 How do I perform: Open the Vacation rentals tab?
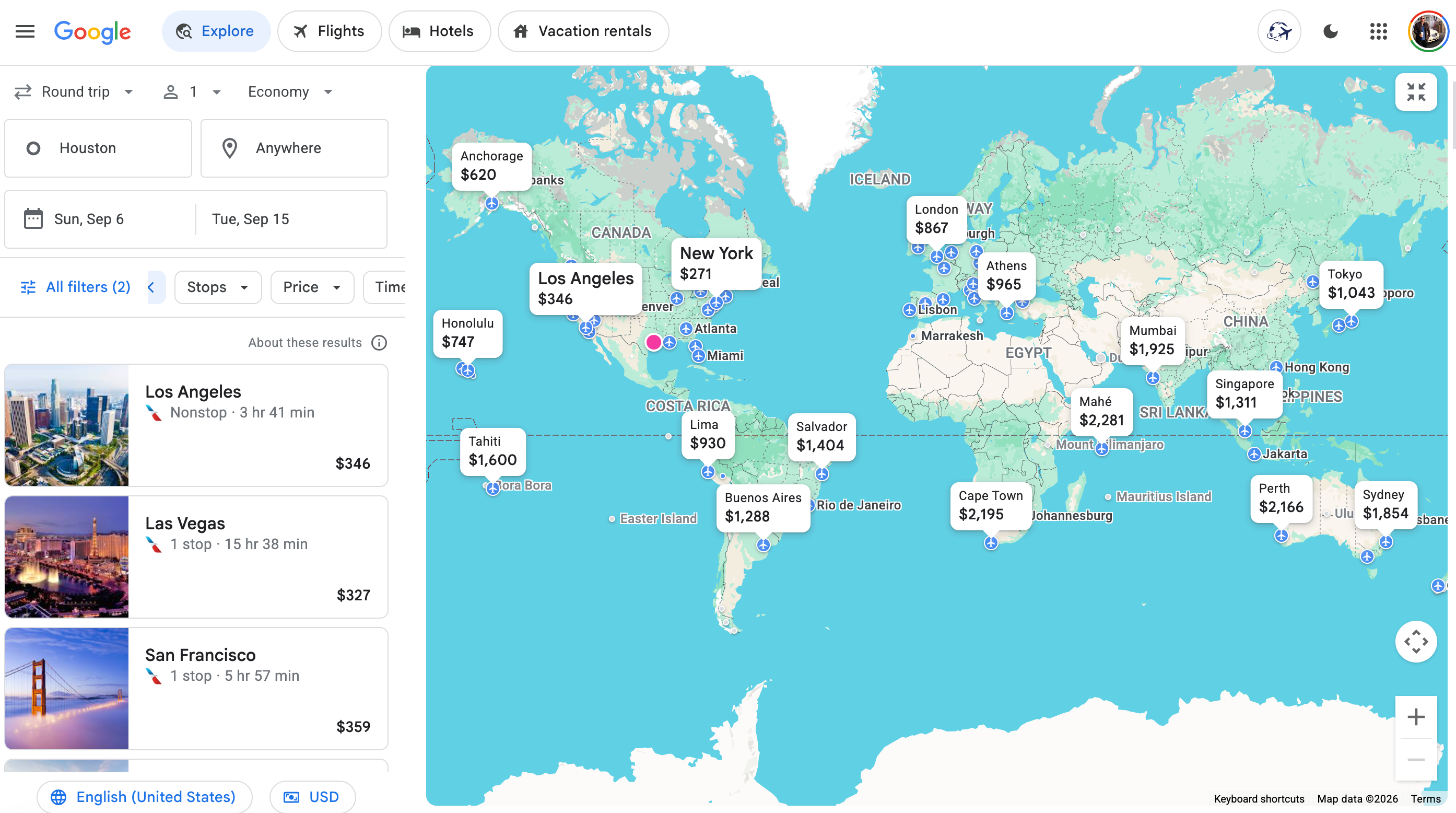click(583, 31)
